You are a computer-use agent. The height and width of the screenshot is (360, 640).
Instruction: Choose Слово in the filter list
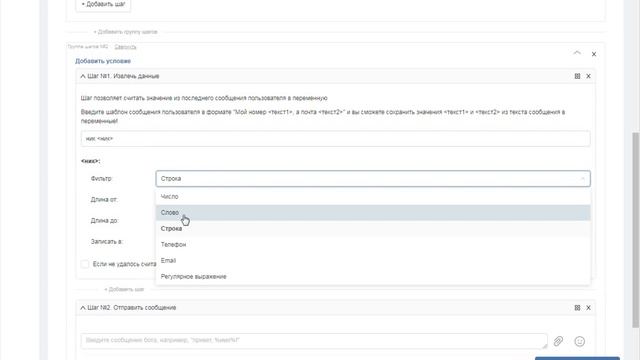(x=373, y=213)
